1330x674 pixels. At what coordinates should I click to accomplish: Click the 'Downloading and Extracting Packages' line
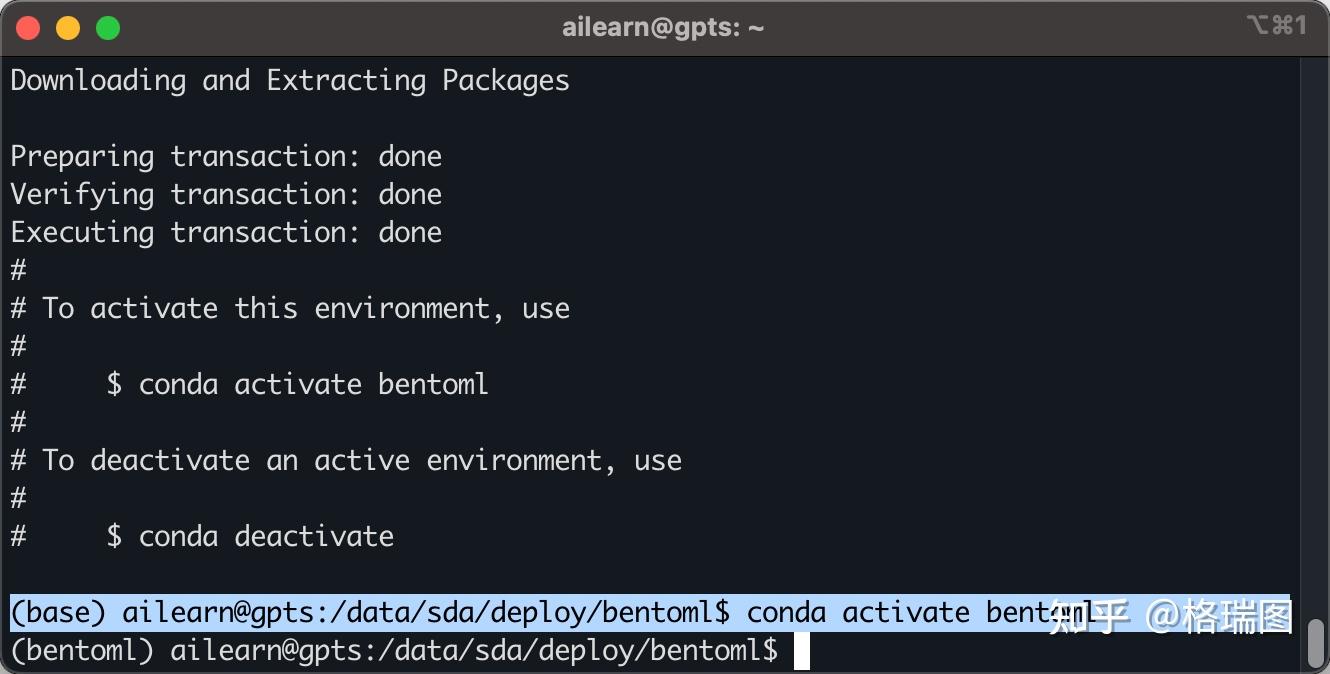(x=290, y=80)
